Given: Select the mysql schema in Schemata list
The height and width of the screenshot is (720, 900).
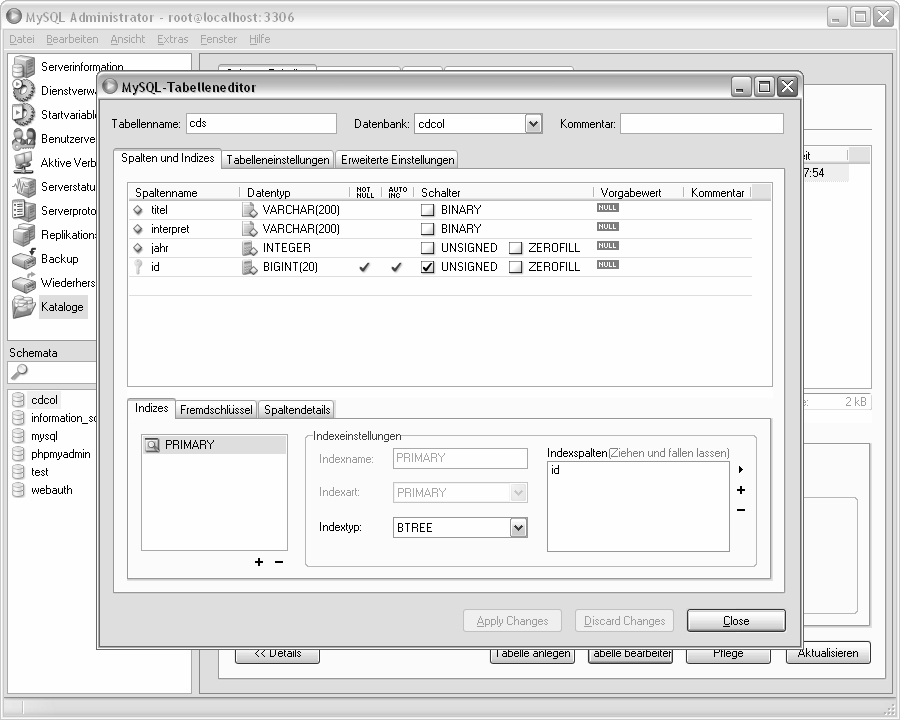Looking at the screenshot, I should point(44,436).
